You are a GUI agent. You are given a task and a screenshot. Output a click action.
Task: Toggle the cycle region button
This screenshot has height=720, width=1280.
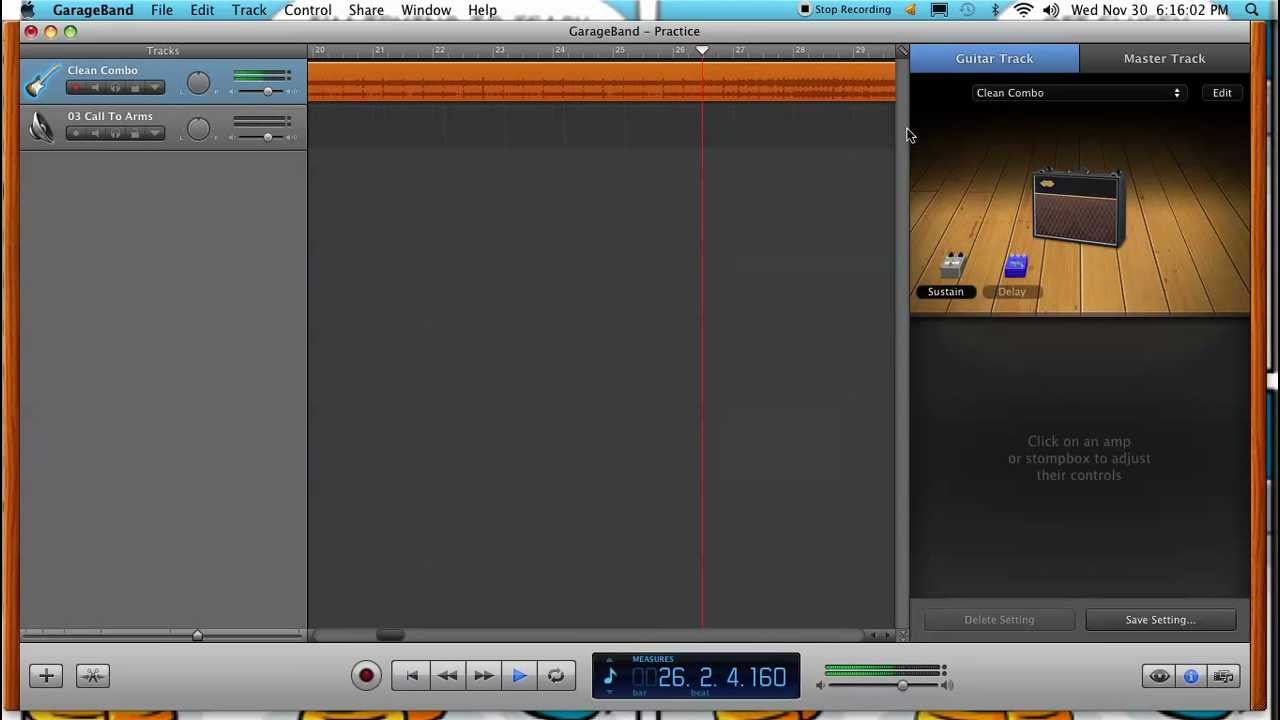point(556,676)
